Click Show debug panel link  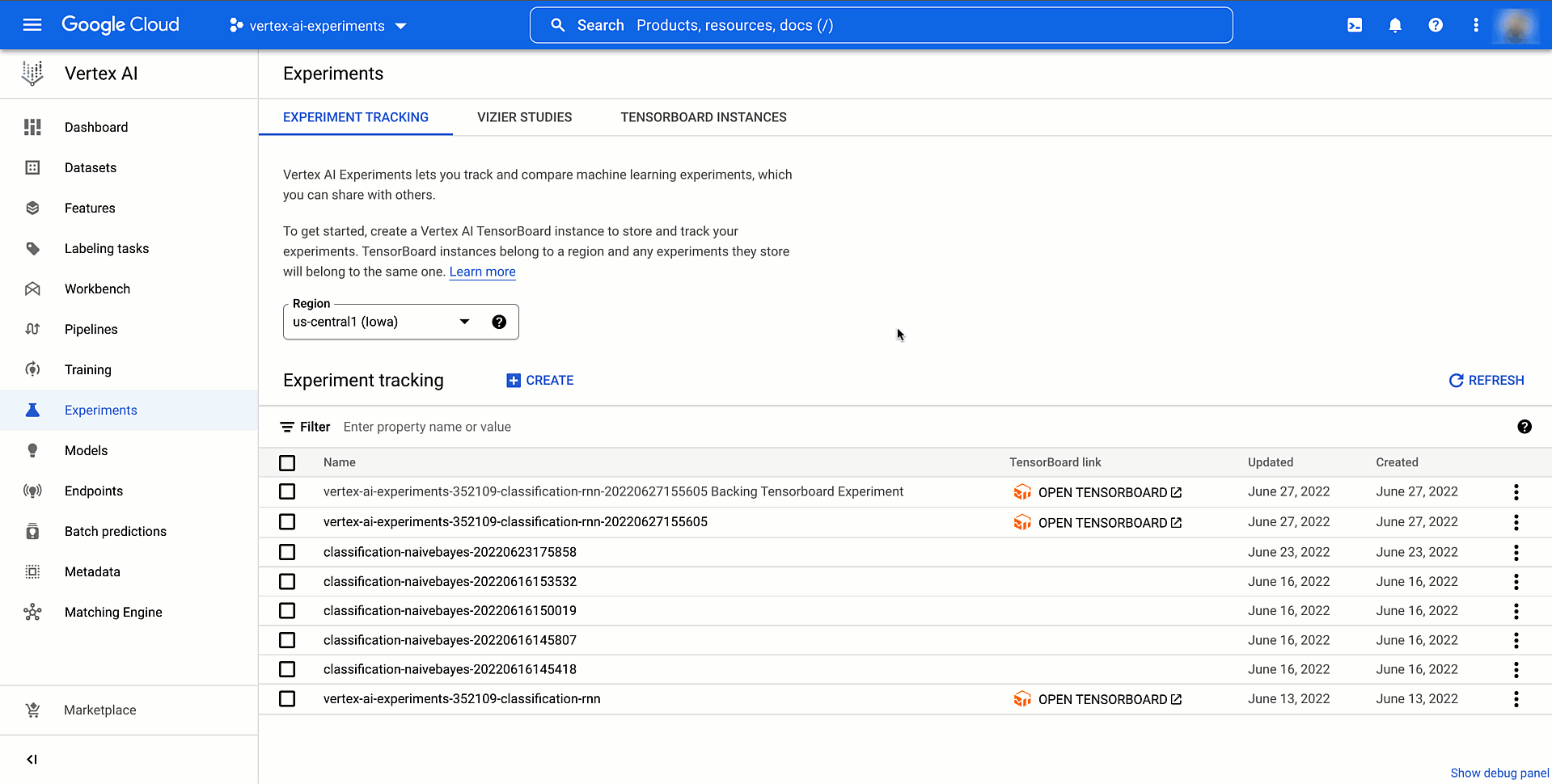coord(1499,773)
